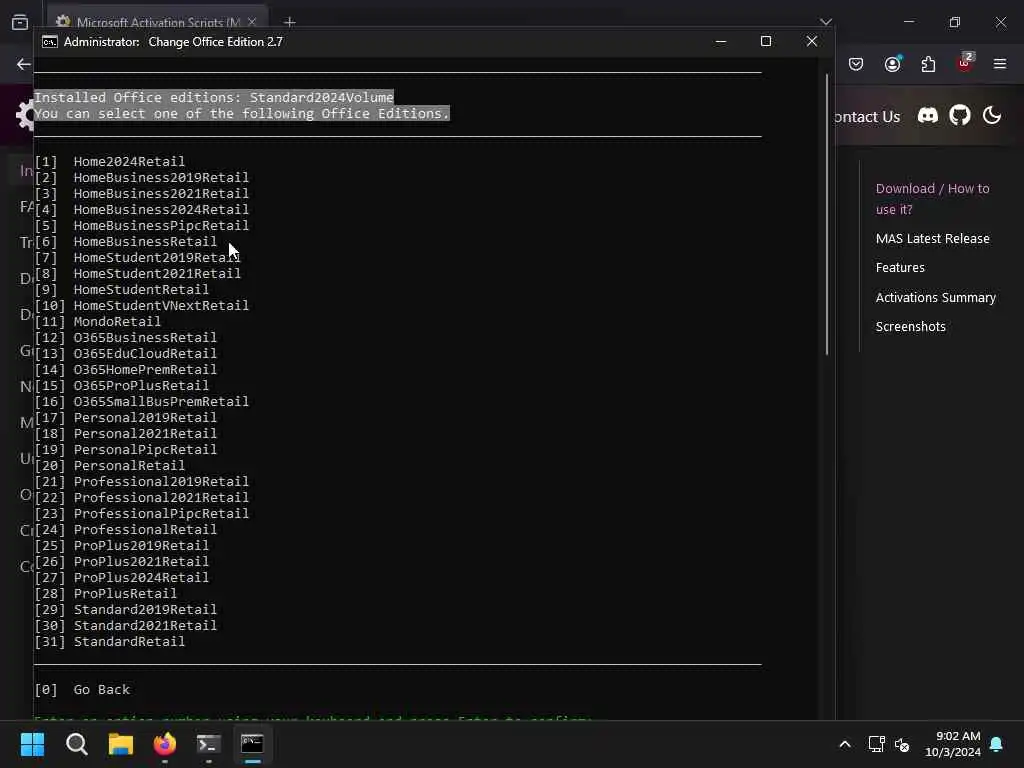Open File Explorer from the taskbar
1024x768 pixels.
coord(121,744)
